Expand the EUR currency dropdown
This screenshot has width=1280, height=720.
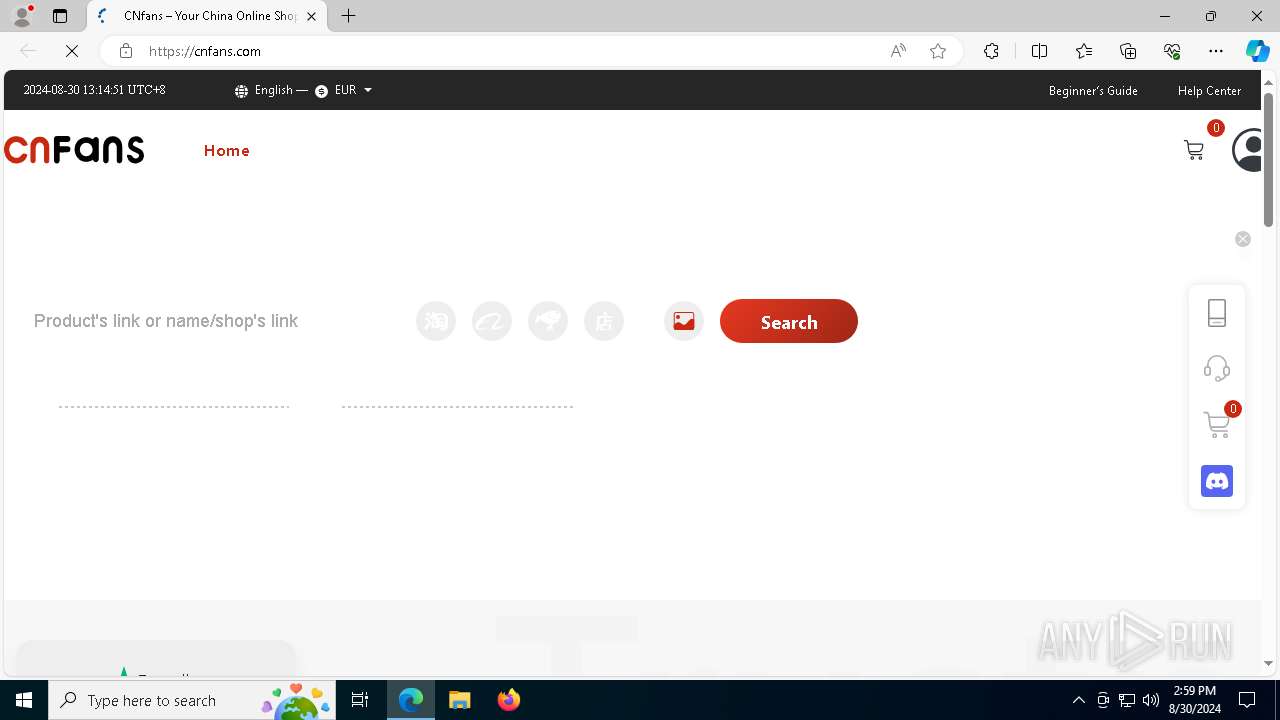click(x=344, y=90)
